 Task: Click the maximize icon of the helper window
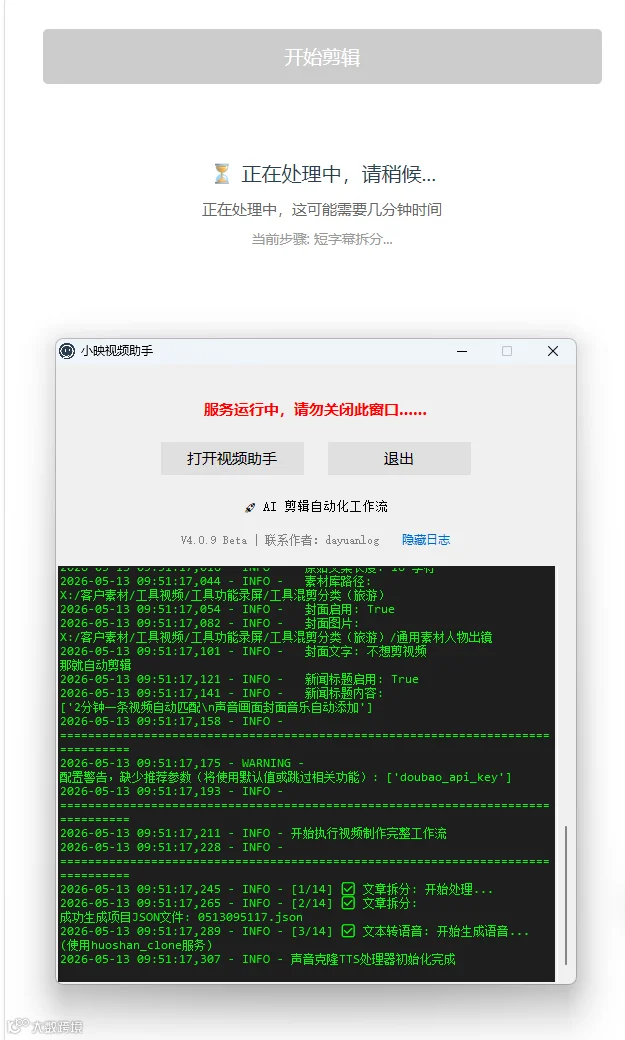(507, 351)
